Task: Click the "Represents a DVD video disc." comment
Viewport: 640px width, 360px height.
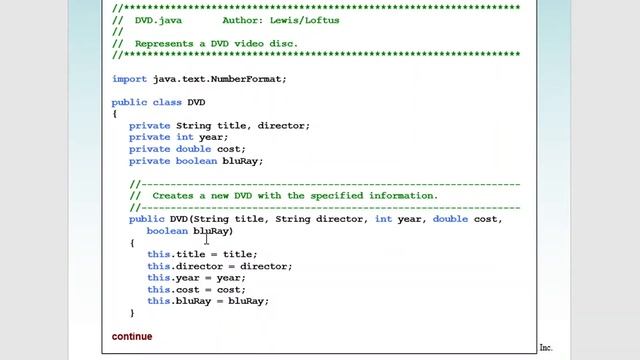Action: coord(216,44)
